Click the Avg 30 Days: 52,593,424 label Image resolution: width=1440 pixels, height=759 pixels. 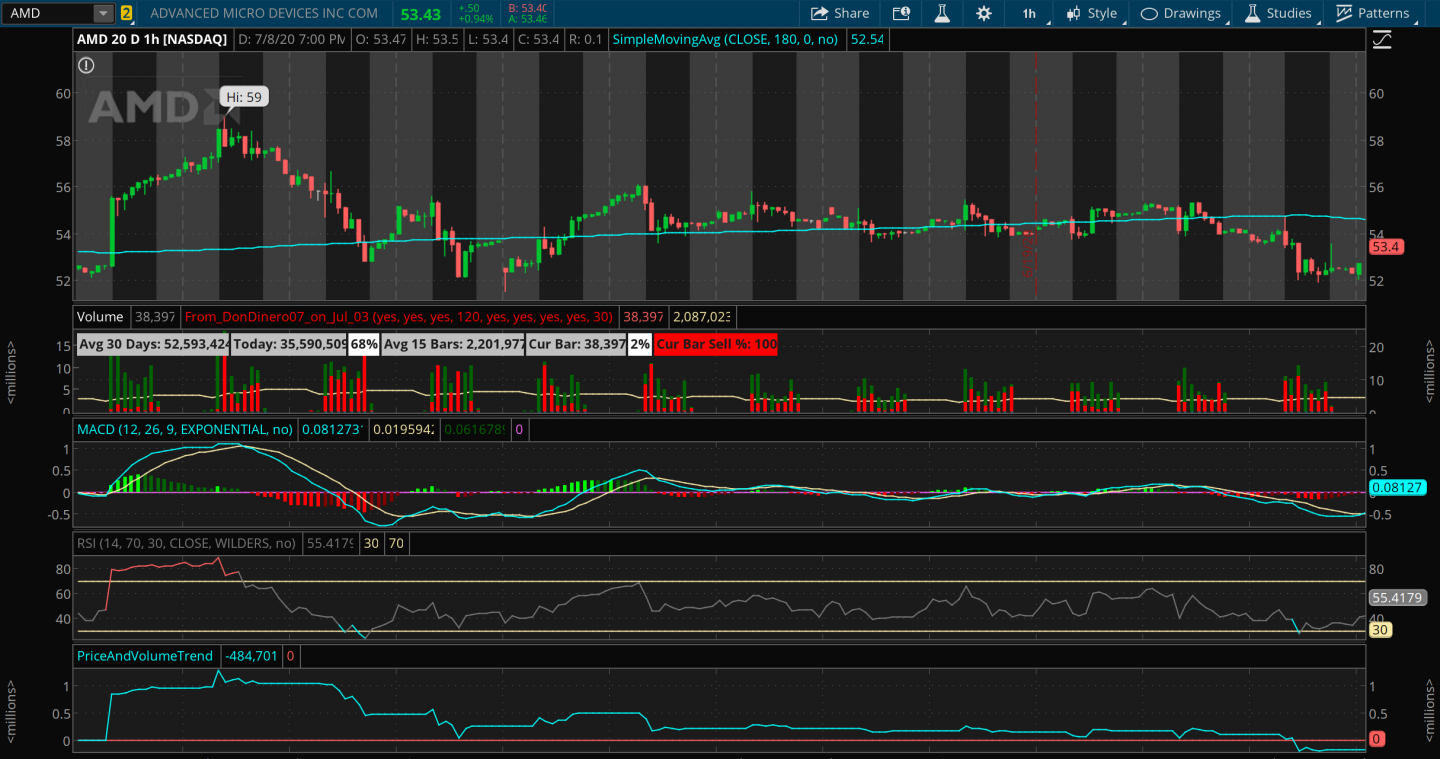[x=153, y=343]
